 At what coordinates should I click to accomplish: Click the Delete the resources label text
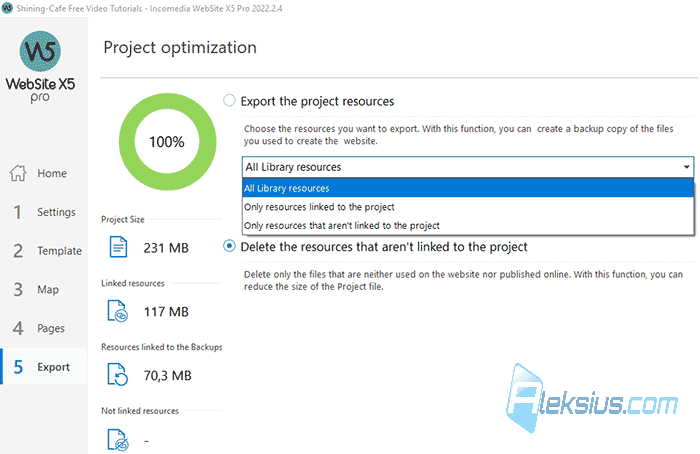tap(384, 247)
